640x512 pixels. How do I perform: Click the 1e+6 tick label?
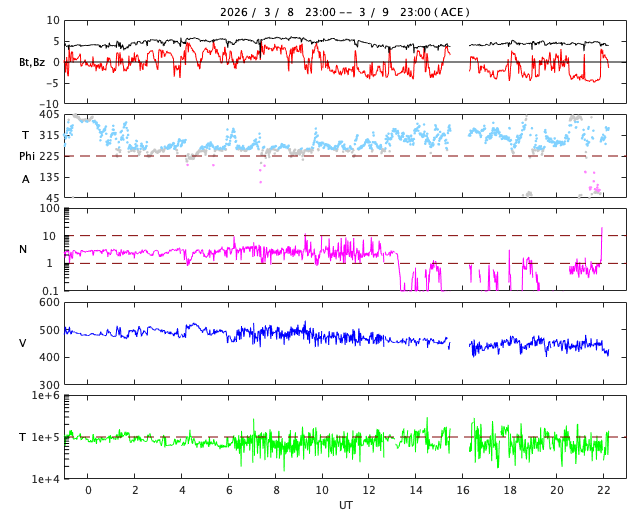(x=45, y=396)
